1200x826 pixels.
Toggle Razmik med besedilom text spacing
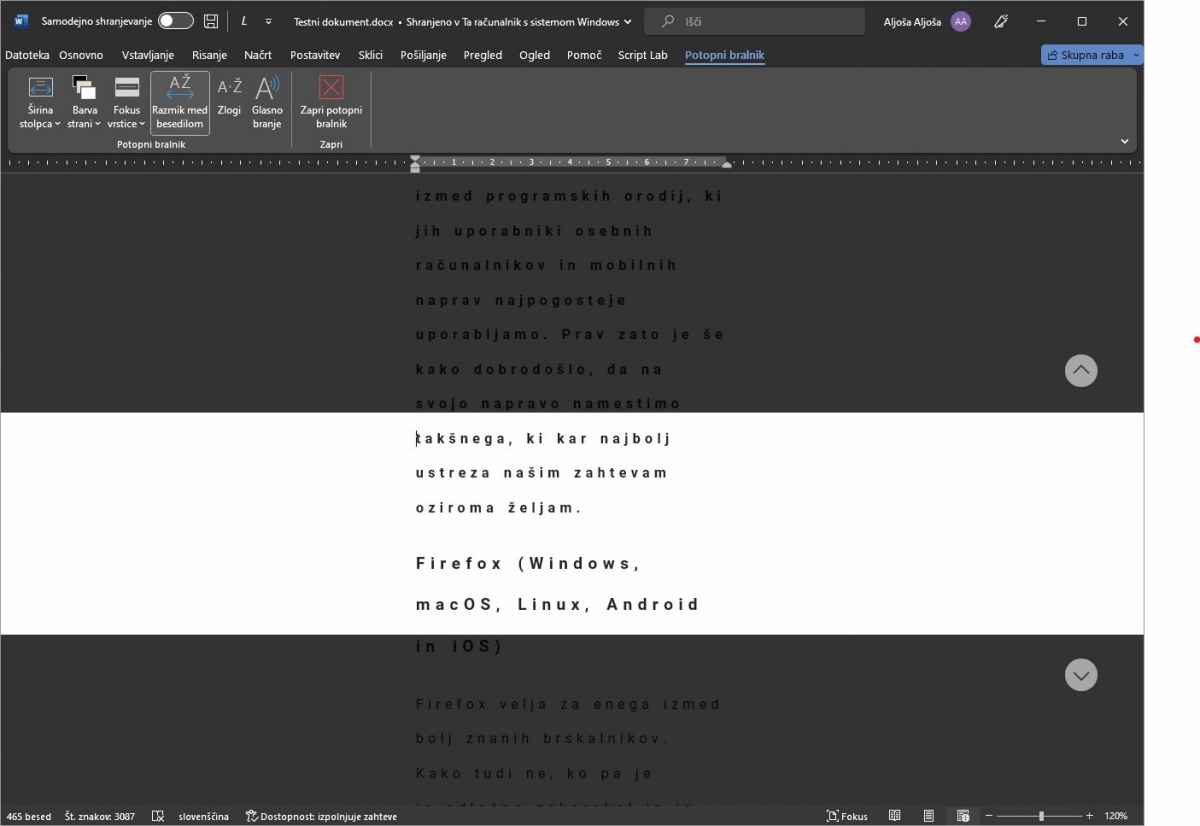[180, 103]
